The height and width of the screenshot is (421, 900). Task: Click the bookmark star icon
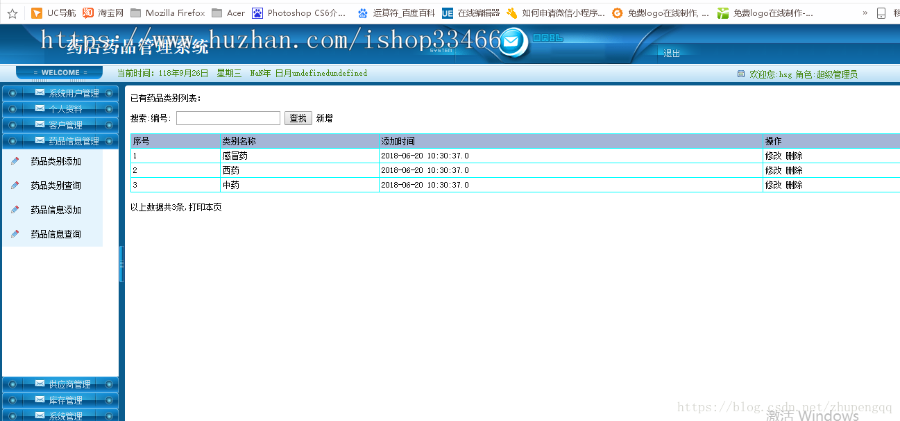[x=12, y=13]
